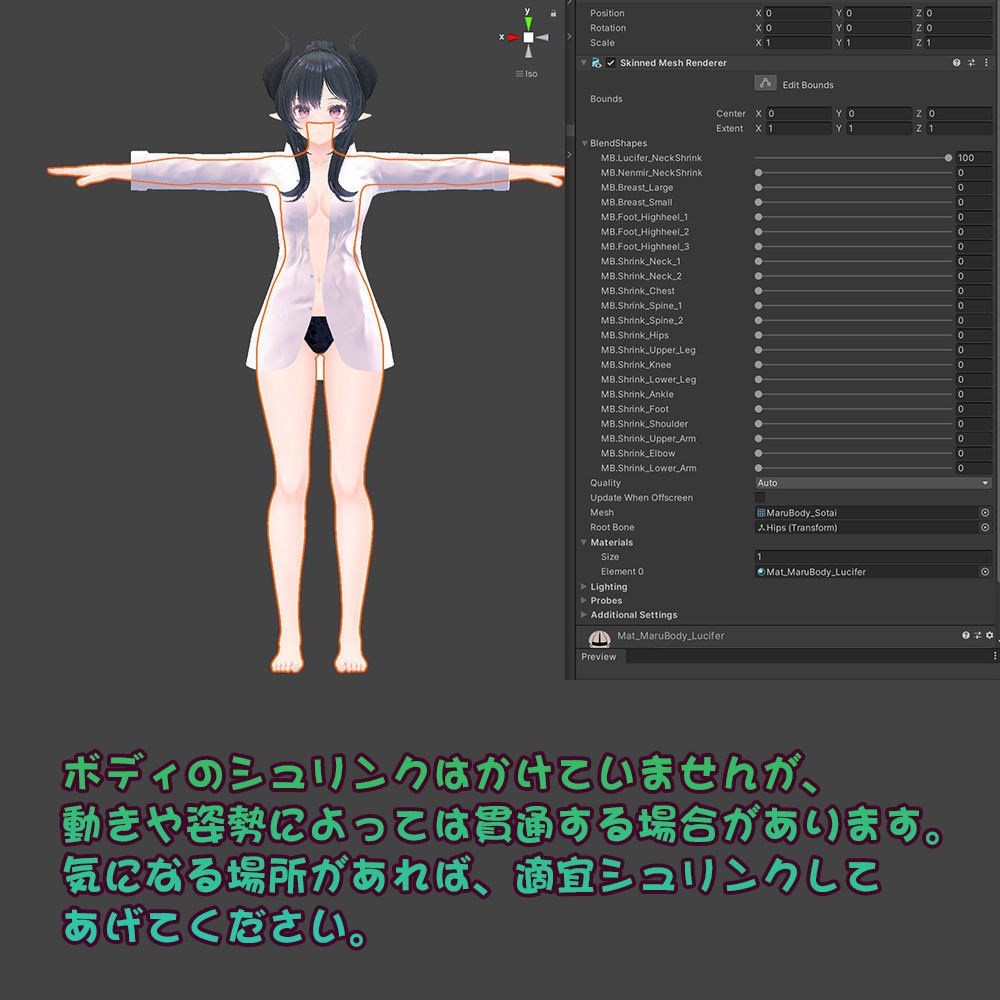Open the Mesh object picker circle

pyautogui.click(x=985, y=513)
